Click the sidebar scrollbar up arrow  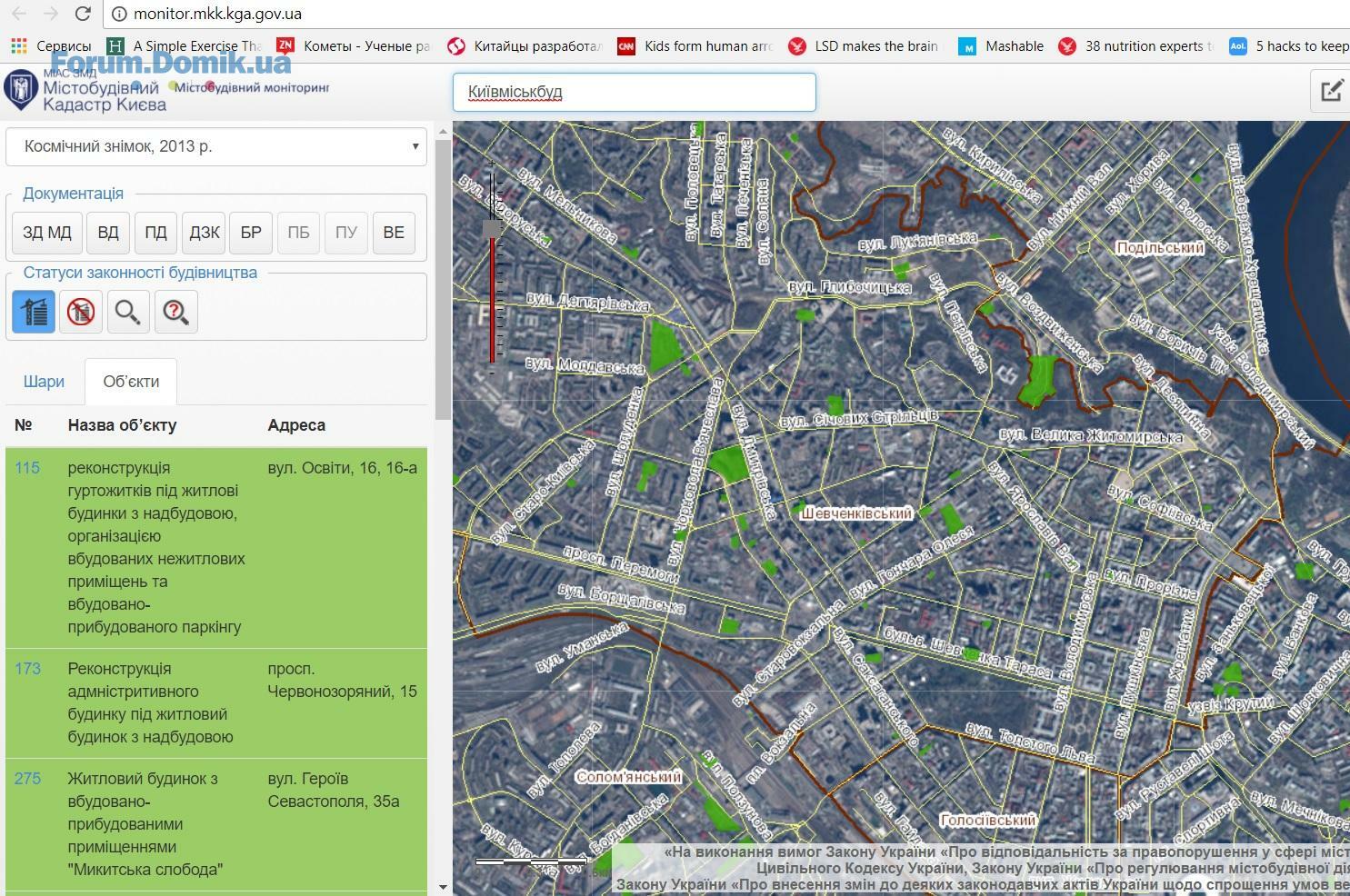click(443, 132)
